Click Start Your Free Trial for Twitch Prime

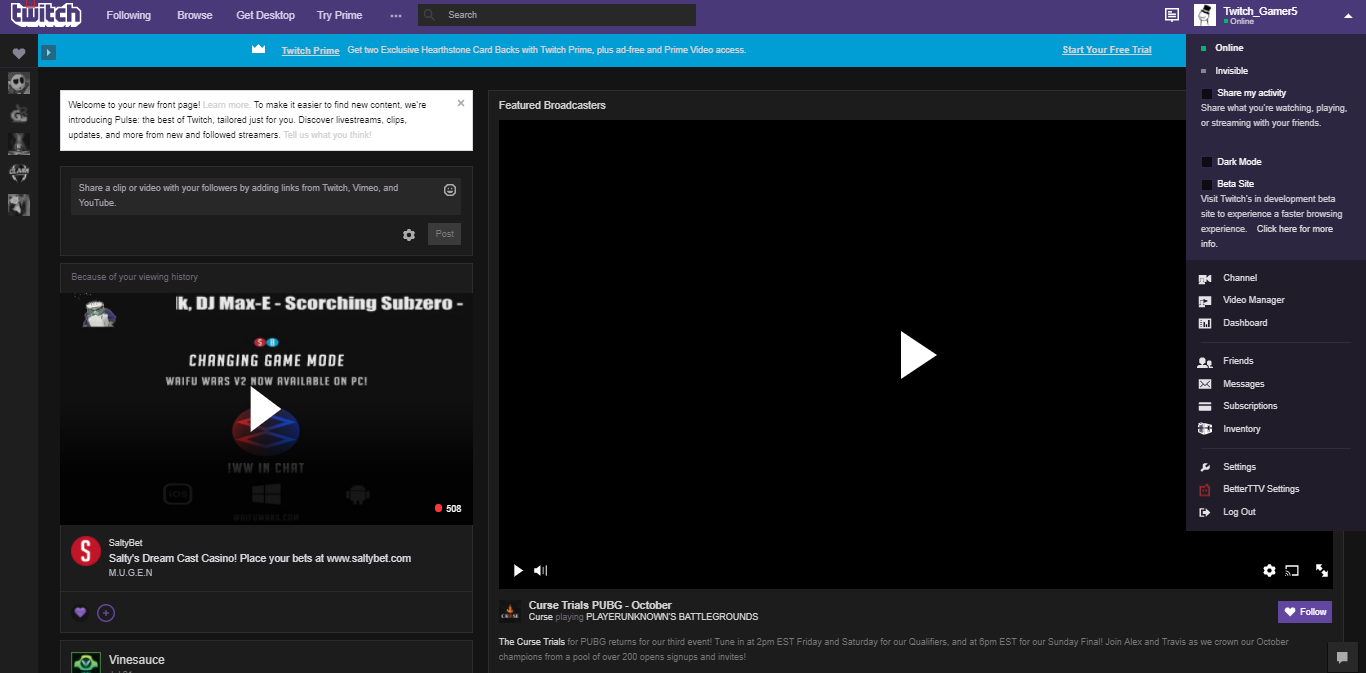pyautogui.click(x=1106, y=49)
